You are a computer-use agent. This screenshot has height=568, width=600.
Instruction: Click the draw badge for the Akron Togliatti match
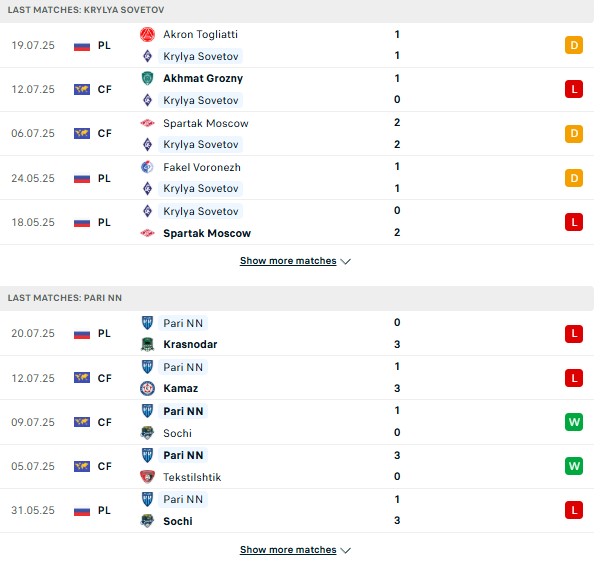574,45
